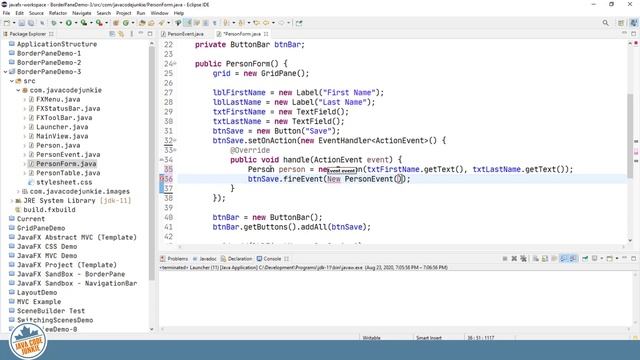640x360 pixels.
Task: Collapse all in Package Explorer toolbar
Action: pos(112,34)
